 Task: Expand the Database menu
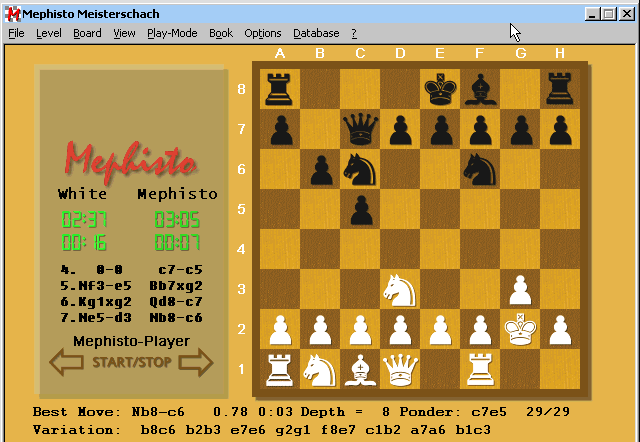click(x=316, y=33)
